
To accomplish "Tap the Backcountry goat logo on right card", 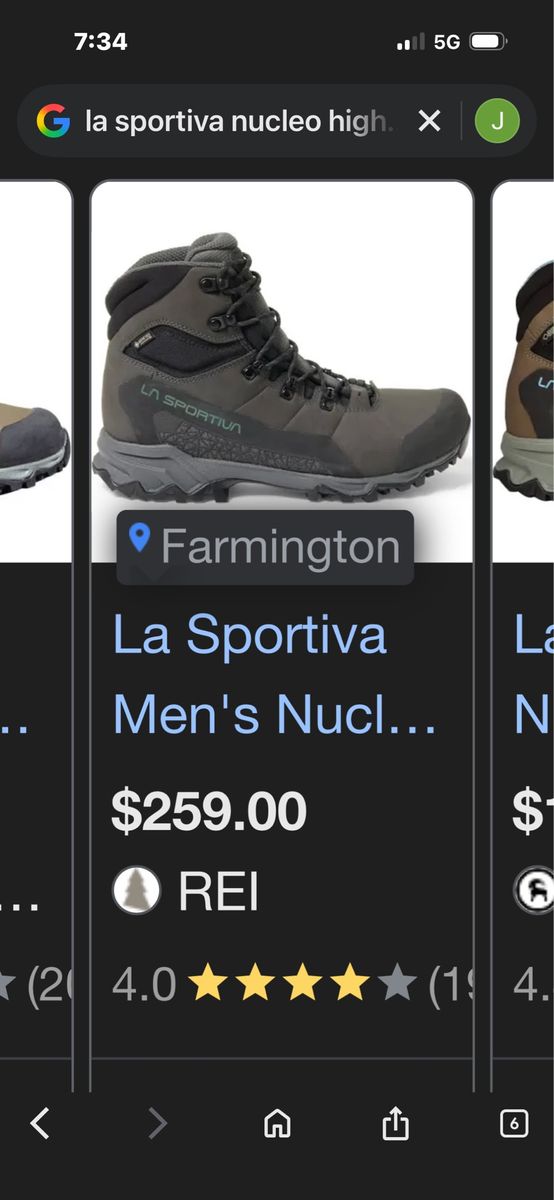I will (534, 890).
